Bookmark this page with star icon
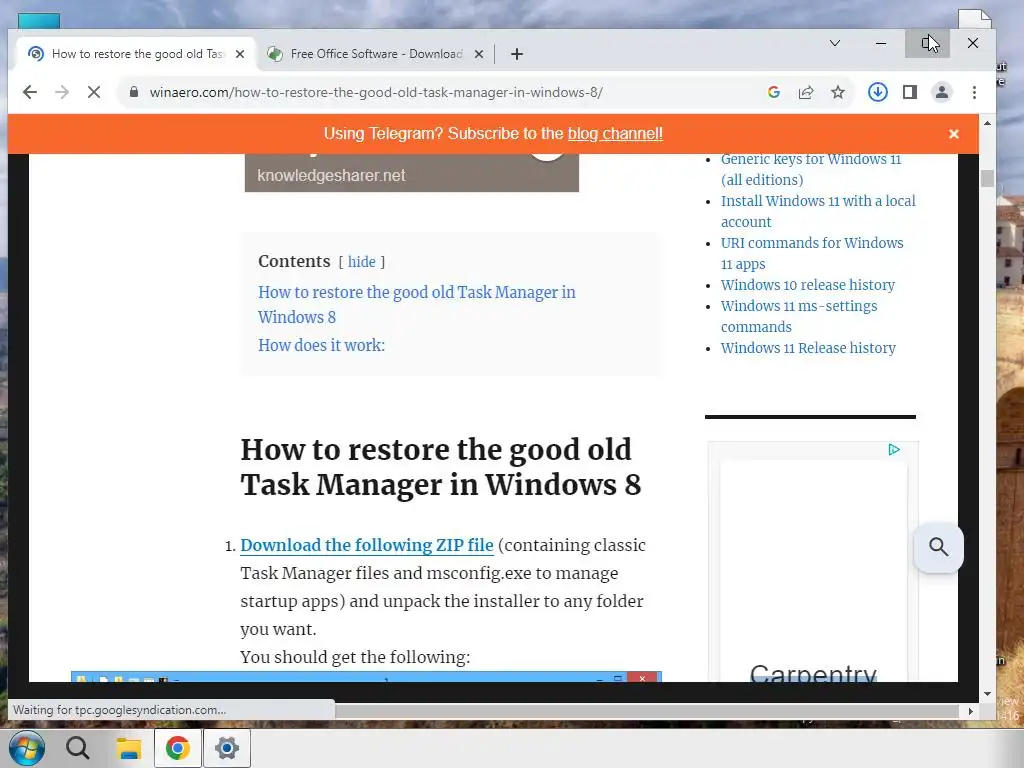Viewport: 1024px width, 768px height. (838, 92)
